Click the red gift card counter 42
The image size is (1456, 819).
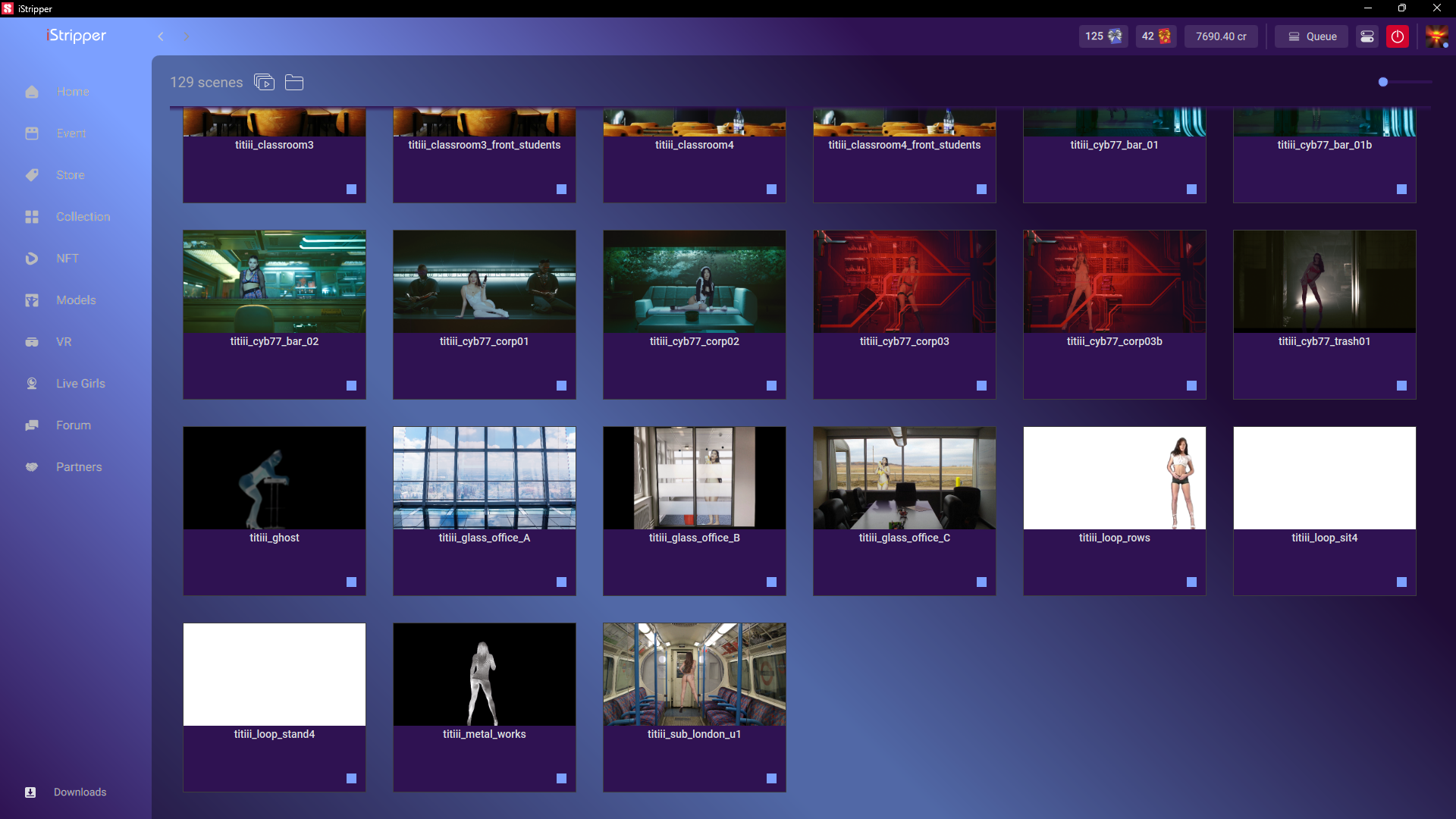[x=1156, y=36]
